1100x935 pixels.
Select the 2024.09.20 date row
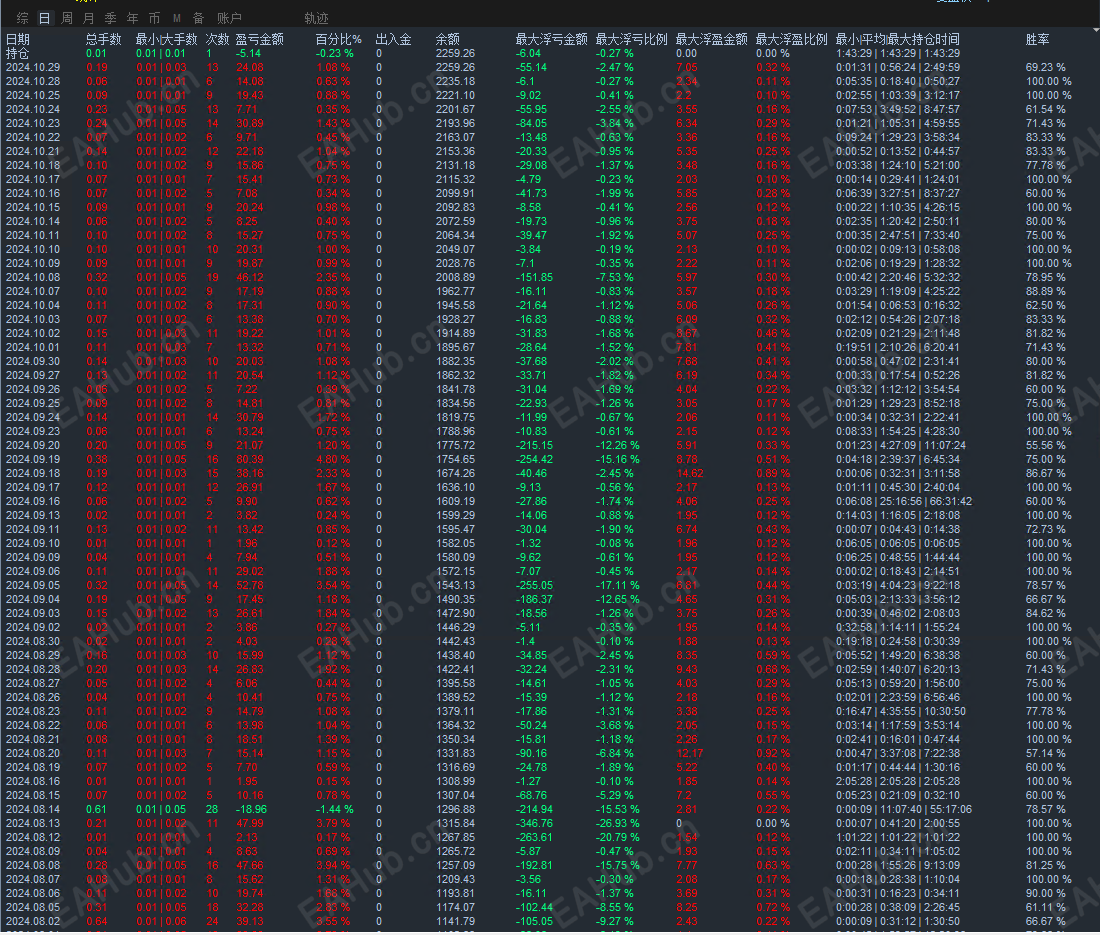[33, 445]
